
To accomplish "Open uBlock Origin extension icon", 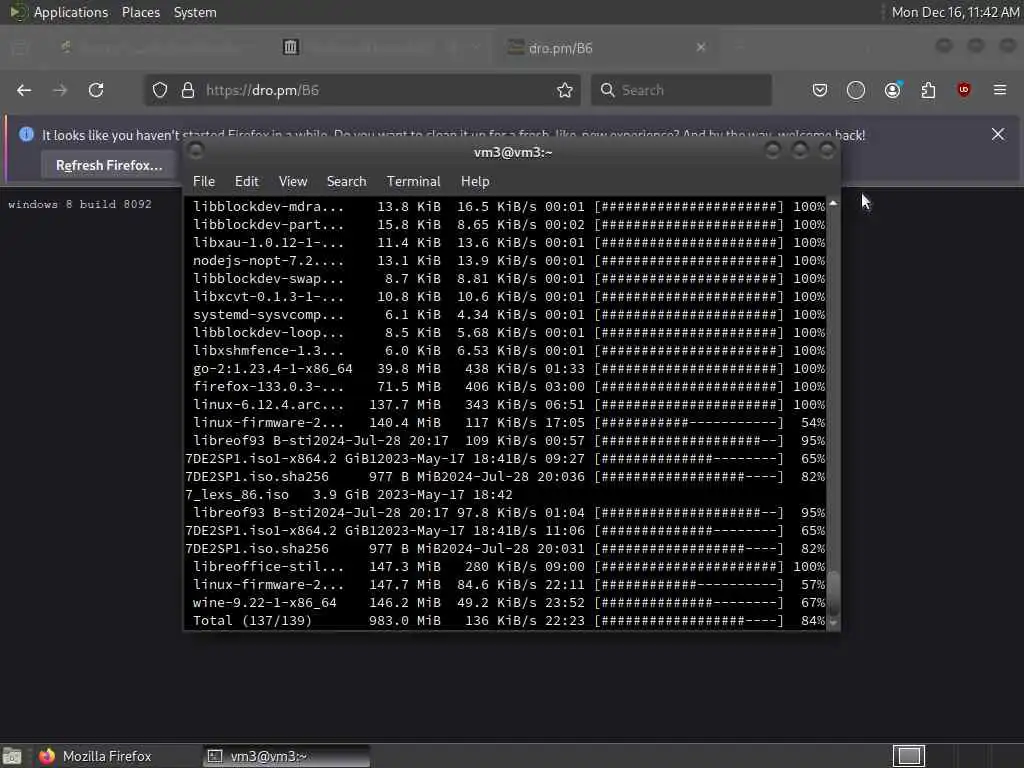I will [x=963, y=90].
